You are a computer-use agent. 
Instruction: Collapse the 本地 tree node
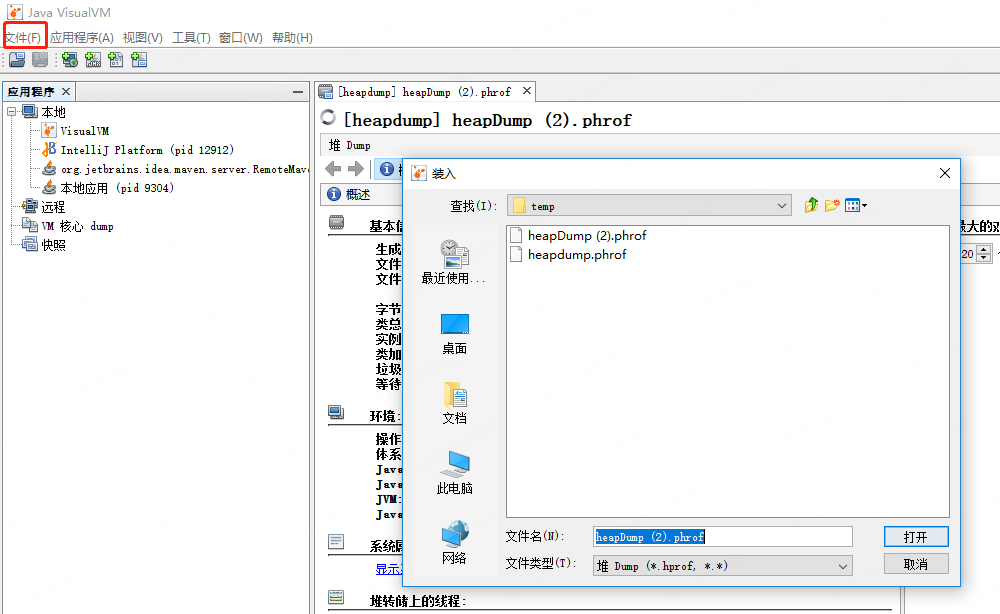(x=11, y=112)
